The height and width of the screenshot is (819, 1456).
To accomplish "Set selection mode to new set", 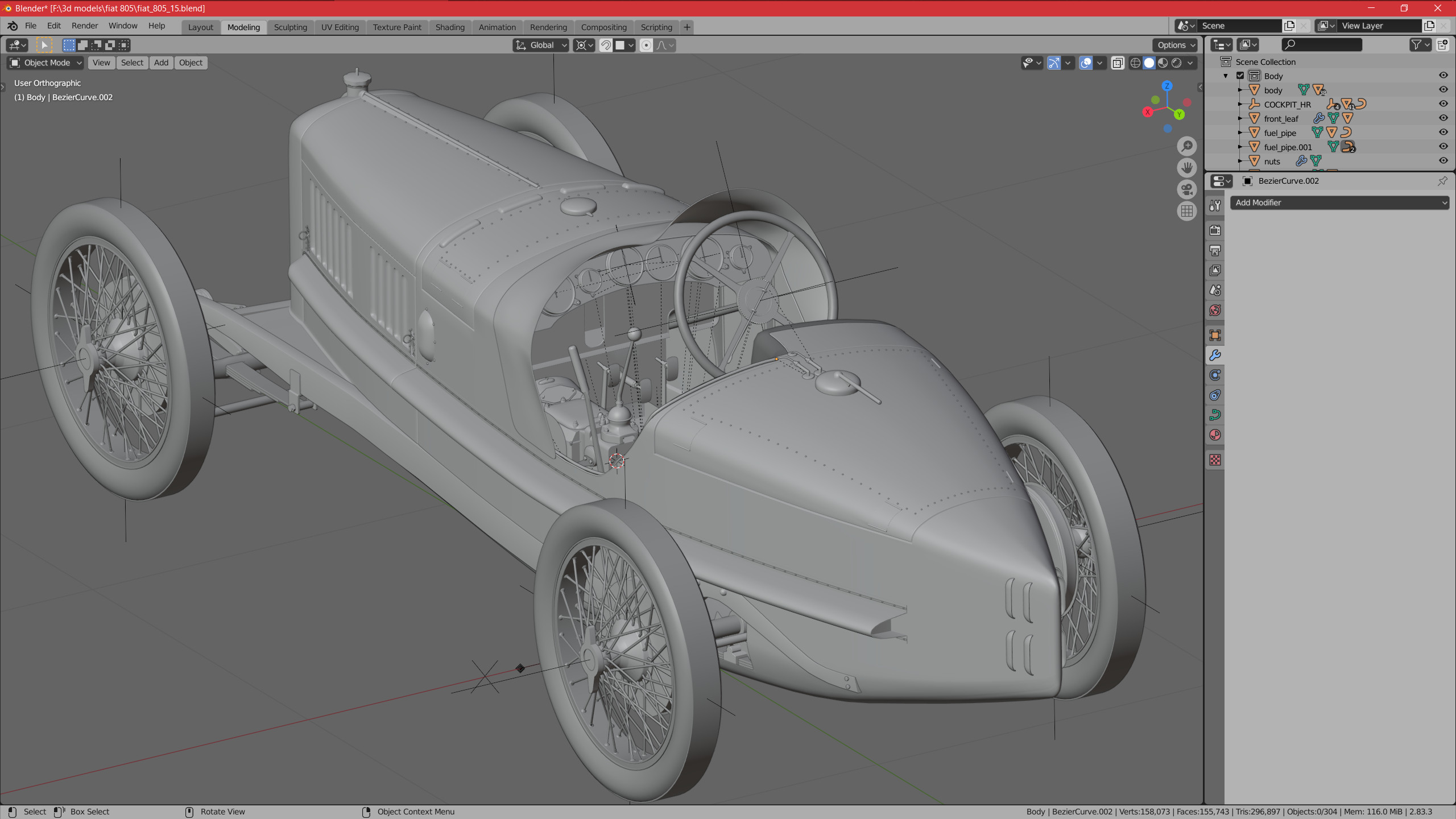I will (x=69, y=45).
